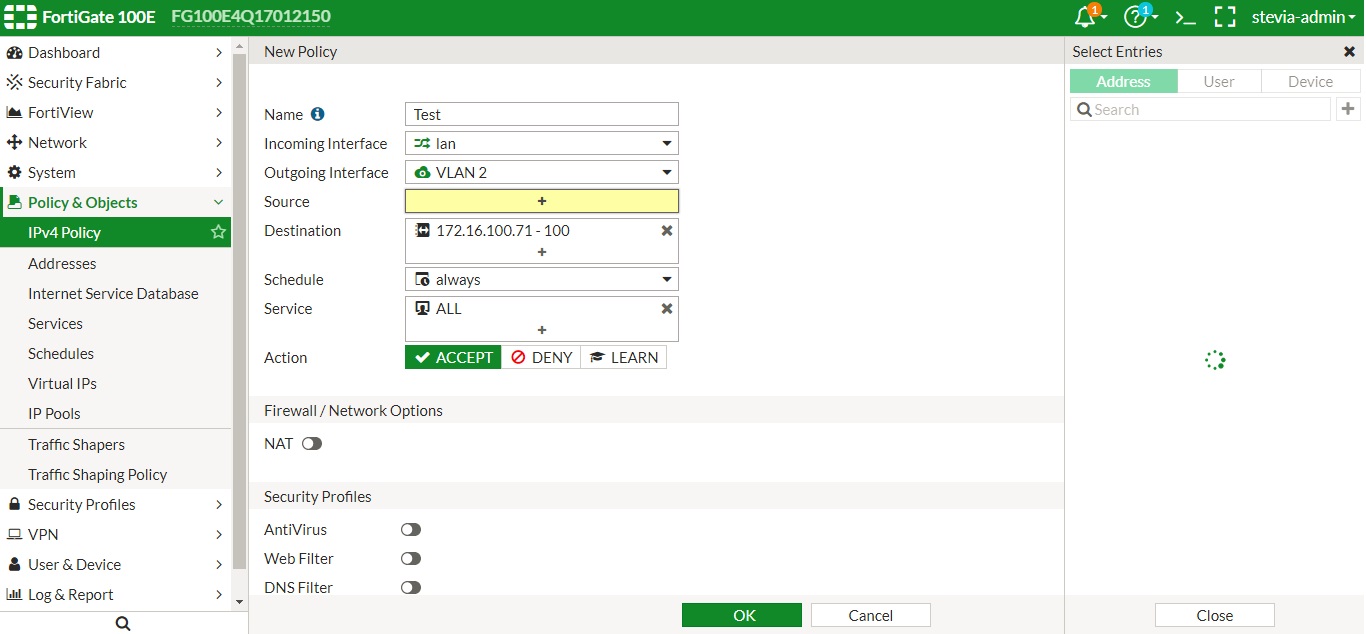Click the plus icon to create new address

1348,109
